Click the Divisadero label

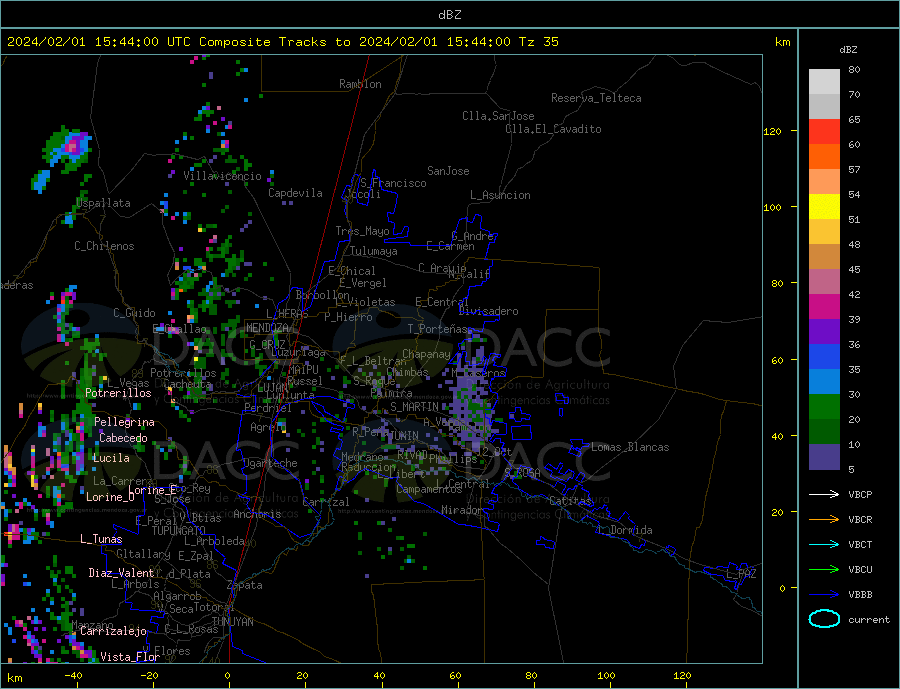click(x=488, y=311)
